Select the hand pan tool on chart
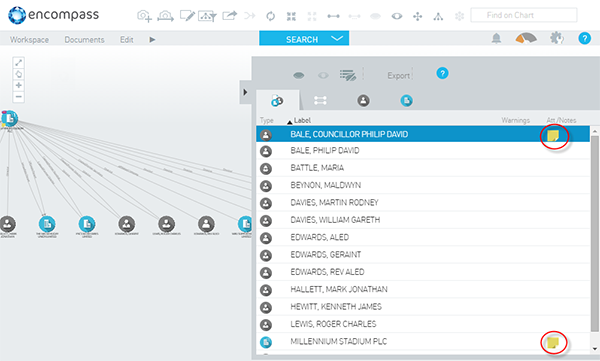 click(18, 74)
